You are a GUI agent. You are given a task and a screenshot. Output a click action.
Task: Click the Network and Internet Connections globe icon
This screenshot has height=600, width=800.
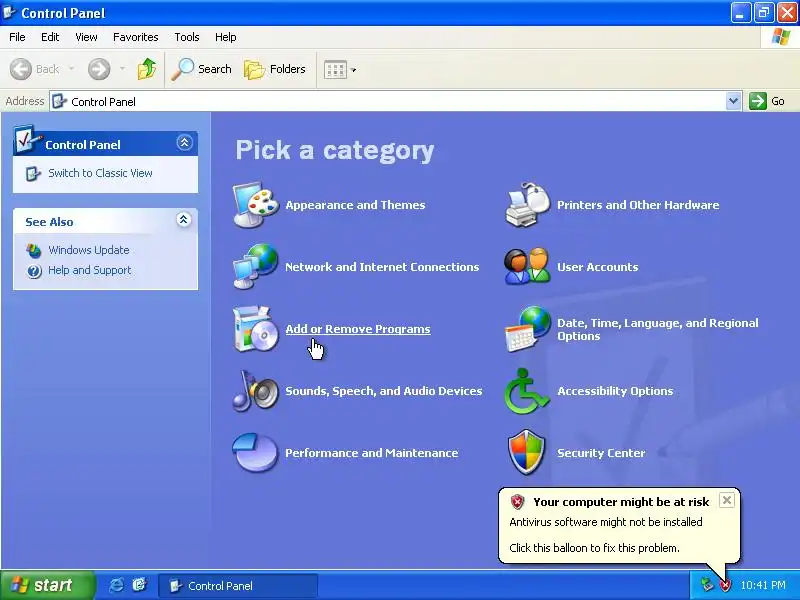click(256, 266)
